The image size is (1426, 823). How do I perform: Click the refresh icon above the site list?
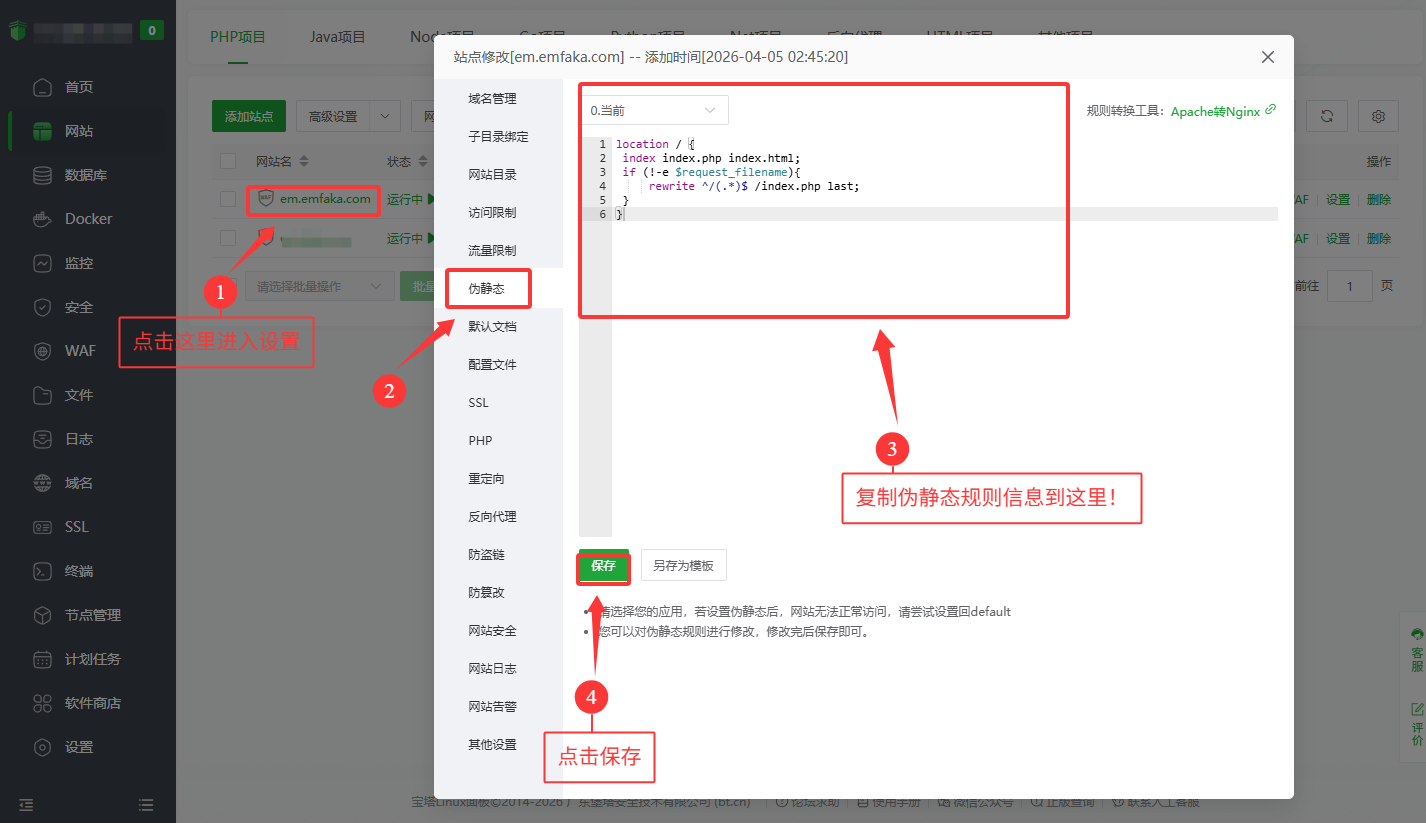1327,115
